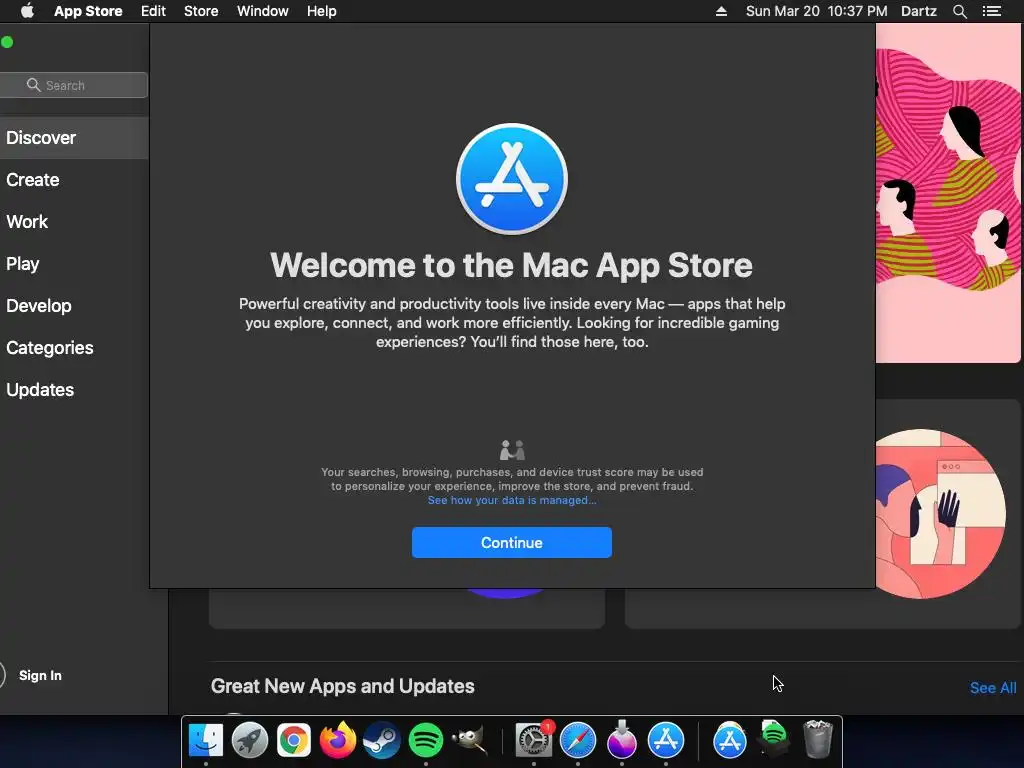Open Google Chrome from the dock

[294, 740]
